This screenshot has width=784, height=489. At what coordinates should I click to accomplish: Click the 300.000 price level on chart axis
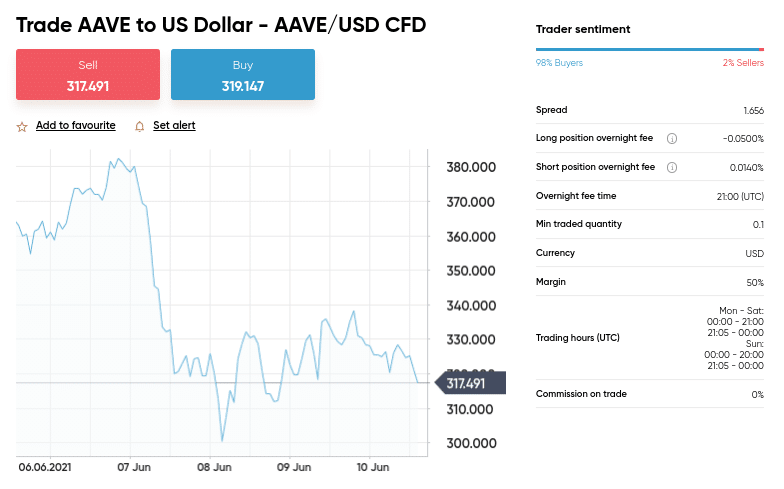pos(470,443)
